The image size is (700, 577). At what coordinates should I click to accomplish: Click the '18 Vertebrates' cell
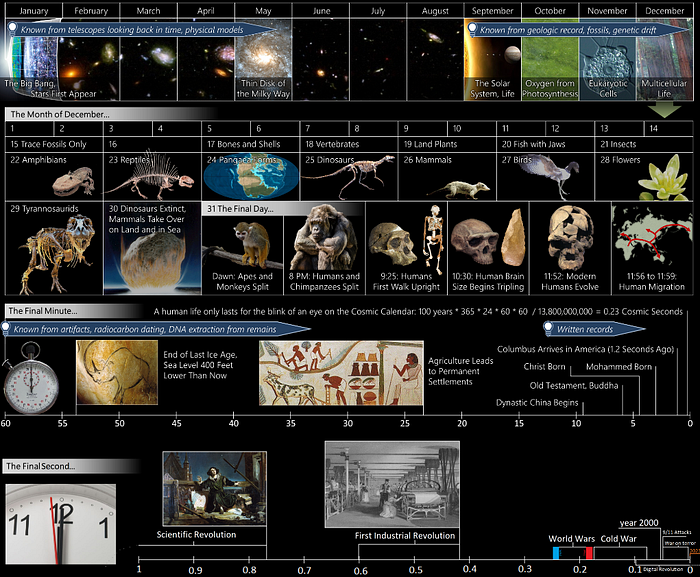349,144
